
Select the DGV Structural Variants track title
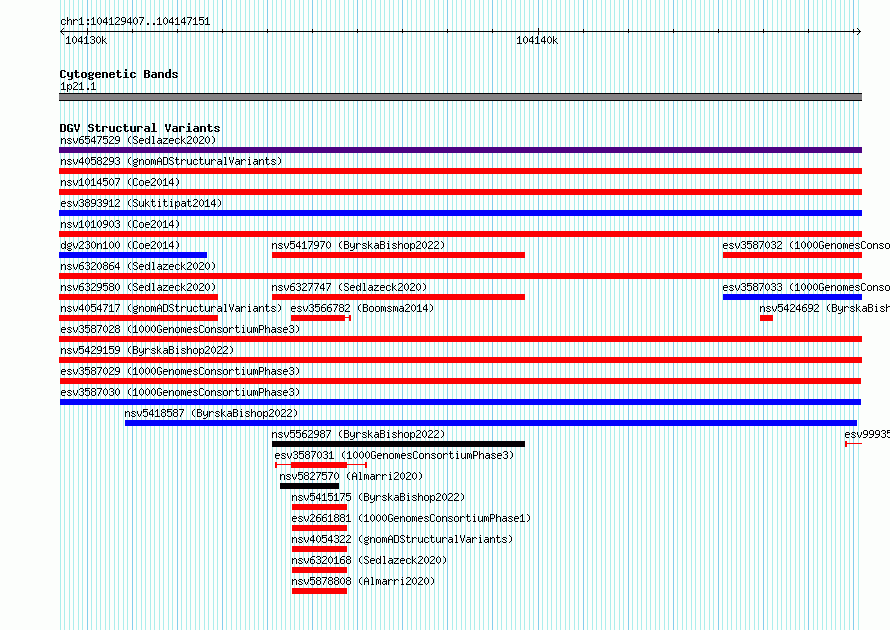140,128
